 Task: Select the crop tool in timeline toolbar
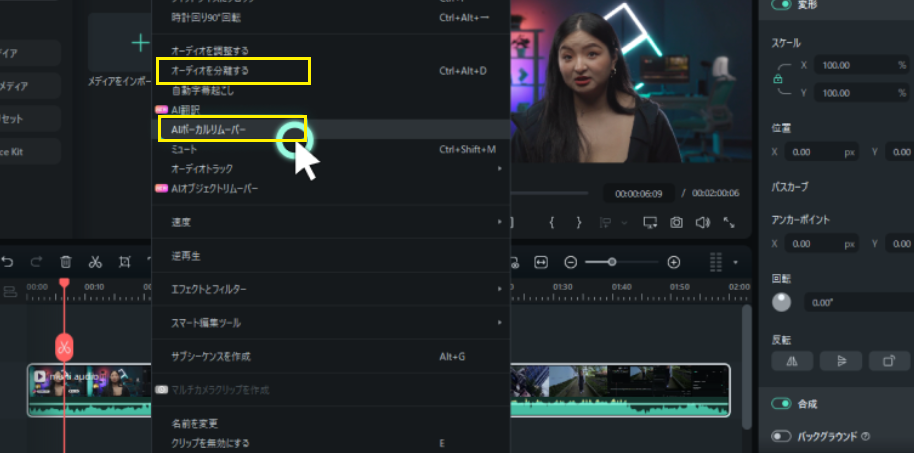point(125,262)
